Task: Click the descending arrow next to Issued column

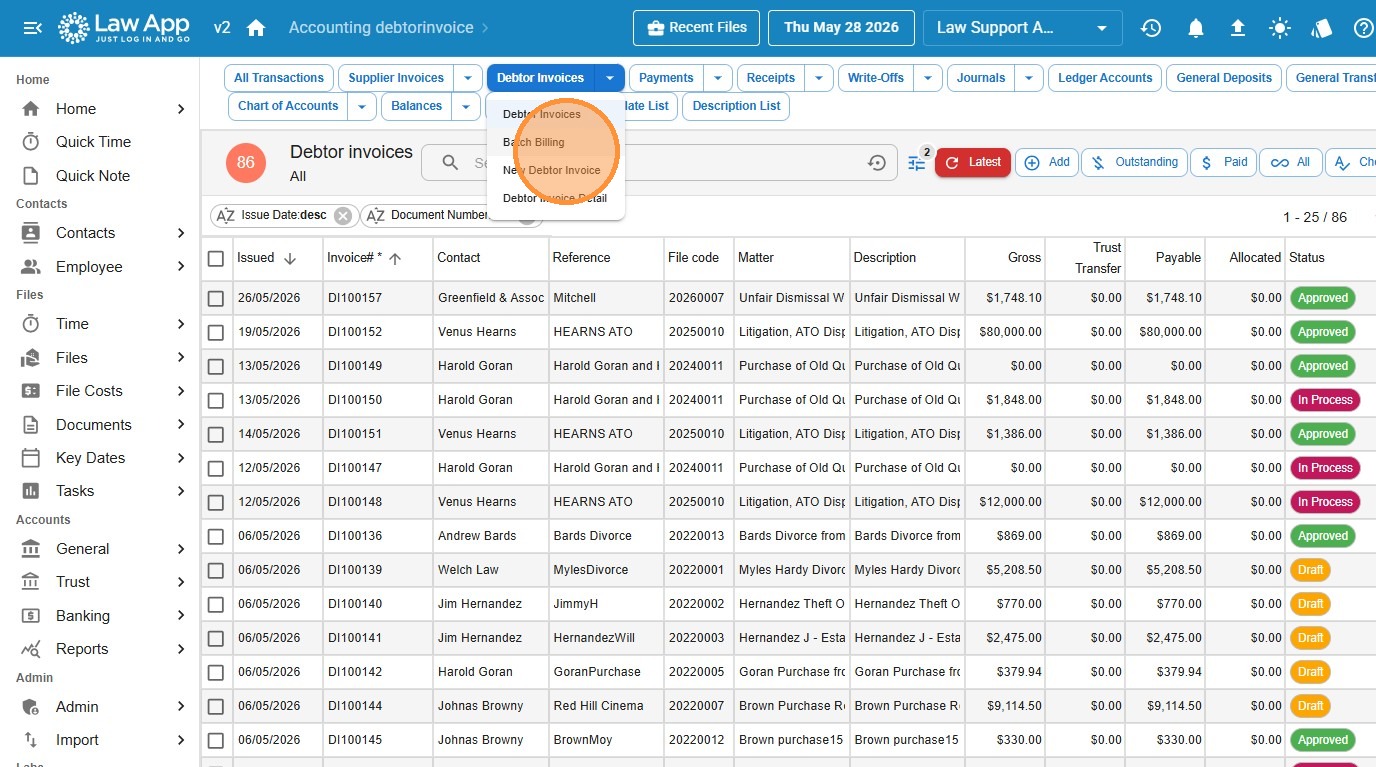Action: 290,258
